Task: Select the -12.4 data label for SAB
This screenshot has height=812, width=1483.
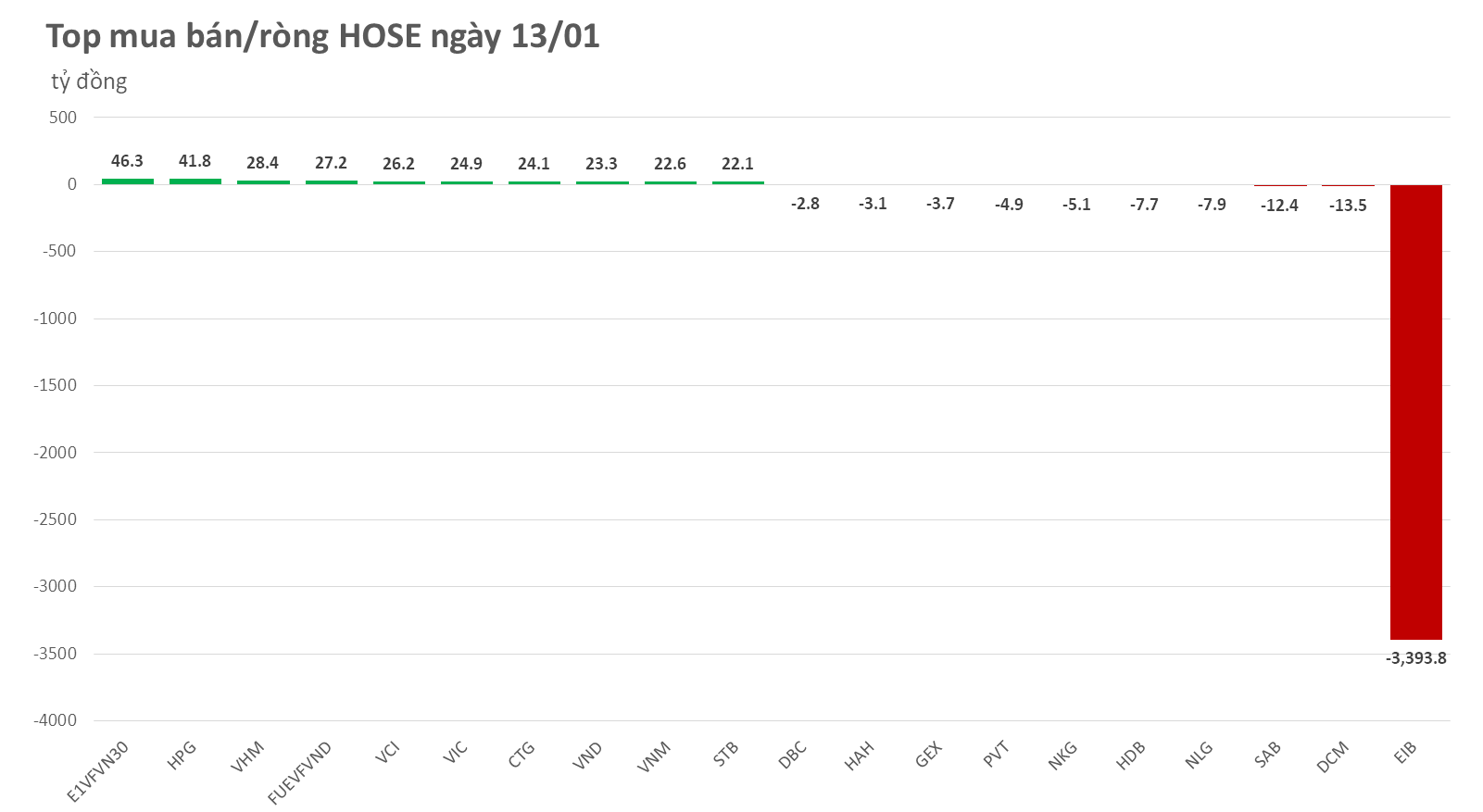Action: click(1279, 206)
